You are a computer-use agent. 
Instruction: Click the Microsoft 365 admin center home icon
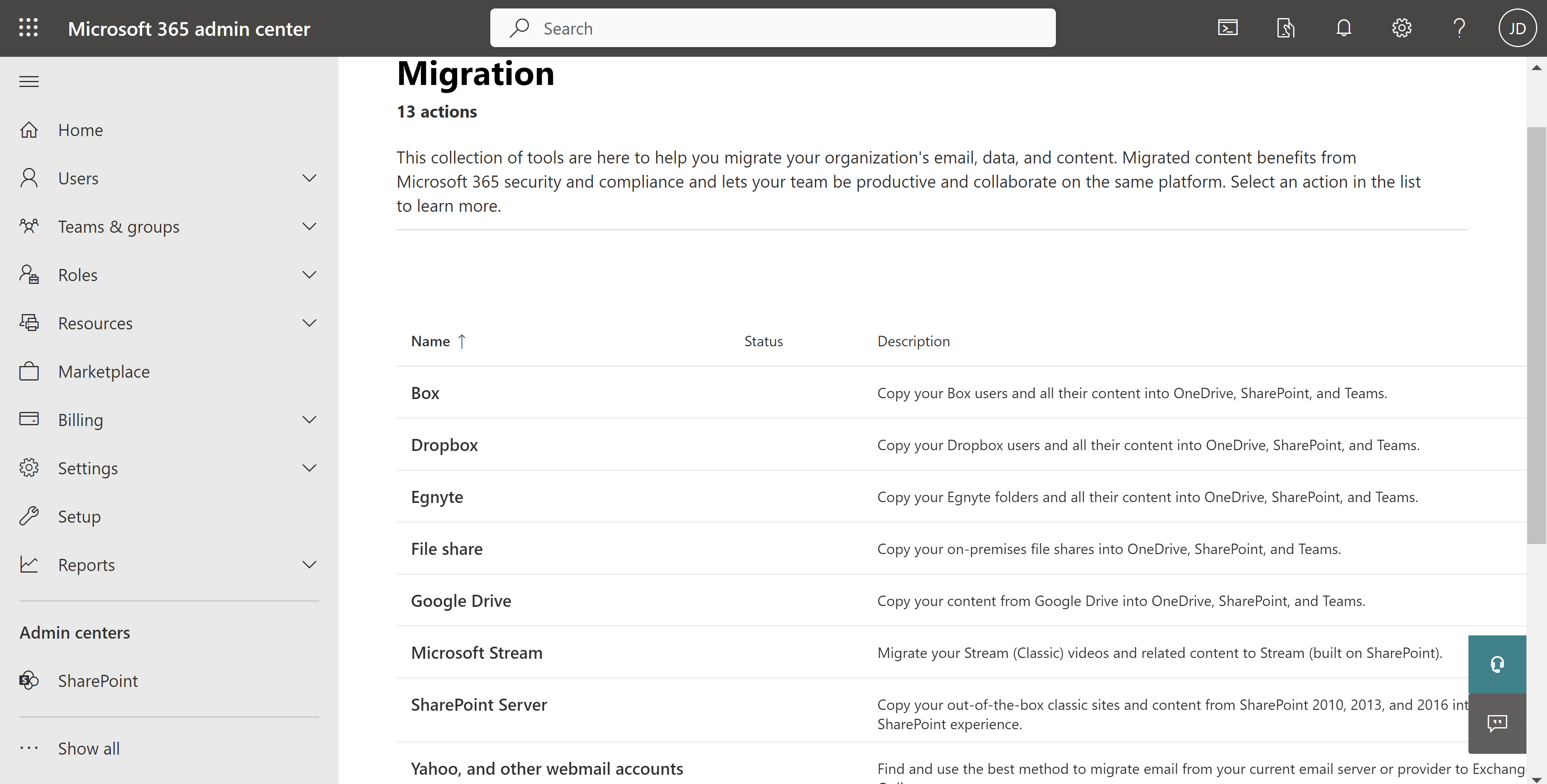[x=28, y=128]
